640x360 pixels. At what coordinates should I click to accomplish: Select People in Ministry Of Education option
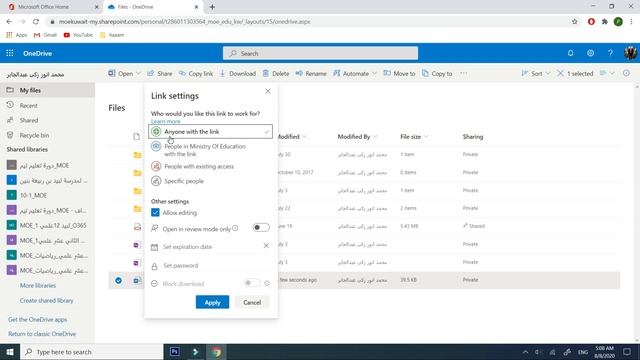pyautogui.click(x=211, y=150)
